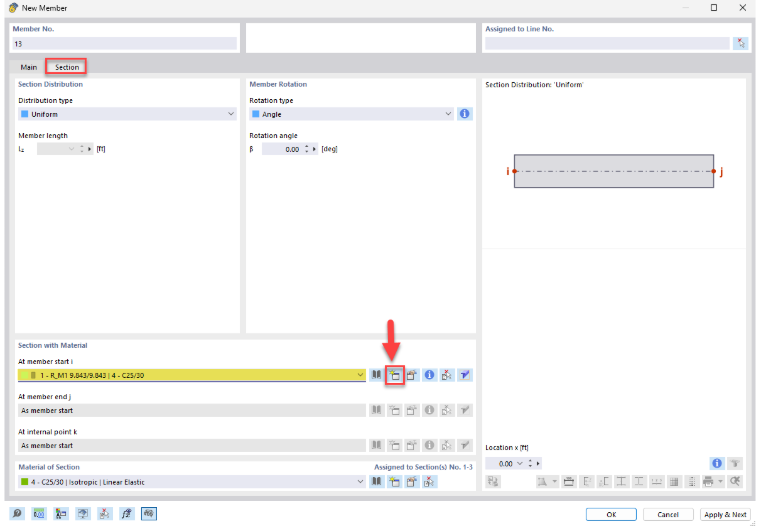Click the blue info icon near Location x
This screenshot has height=526, width=760.
pos(717,463)
